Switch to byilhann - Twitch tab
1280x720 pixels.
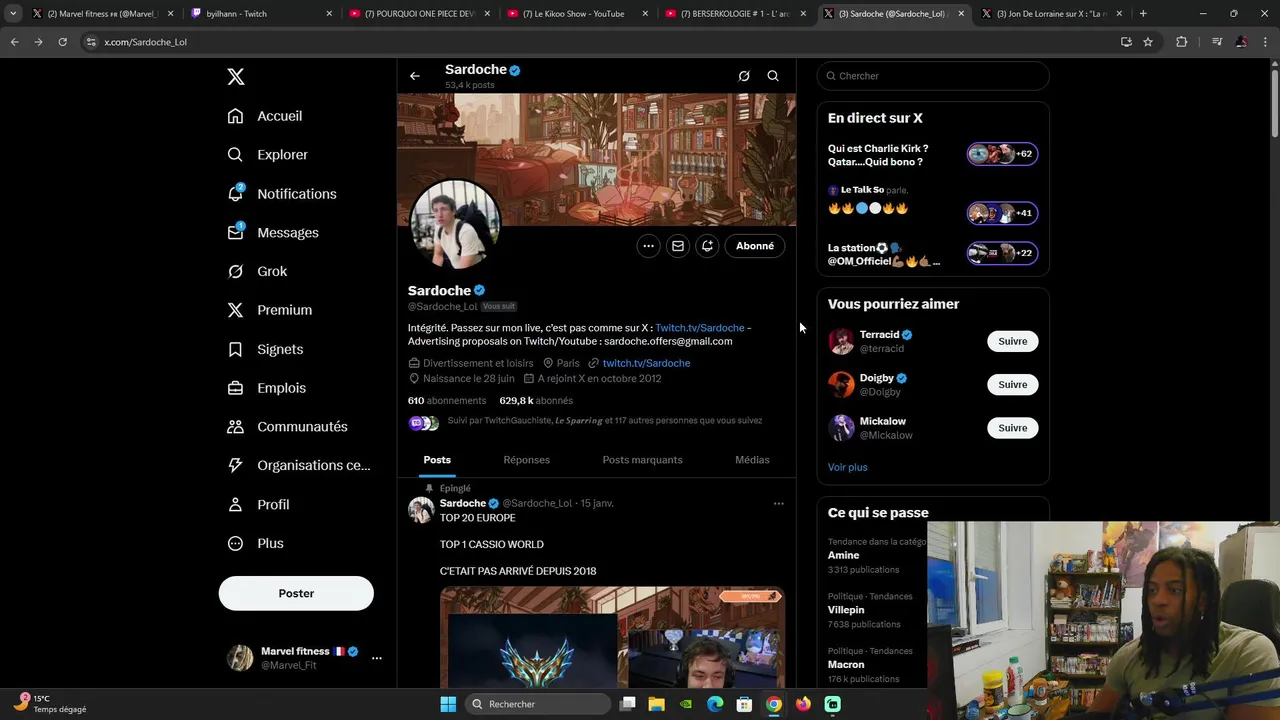click(261, 14)
